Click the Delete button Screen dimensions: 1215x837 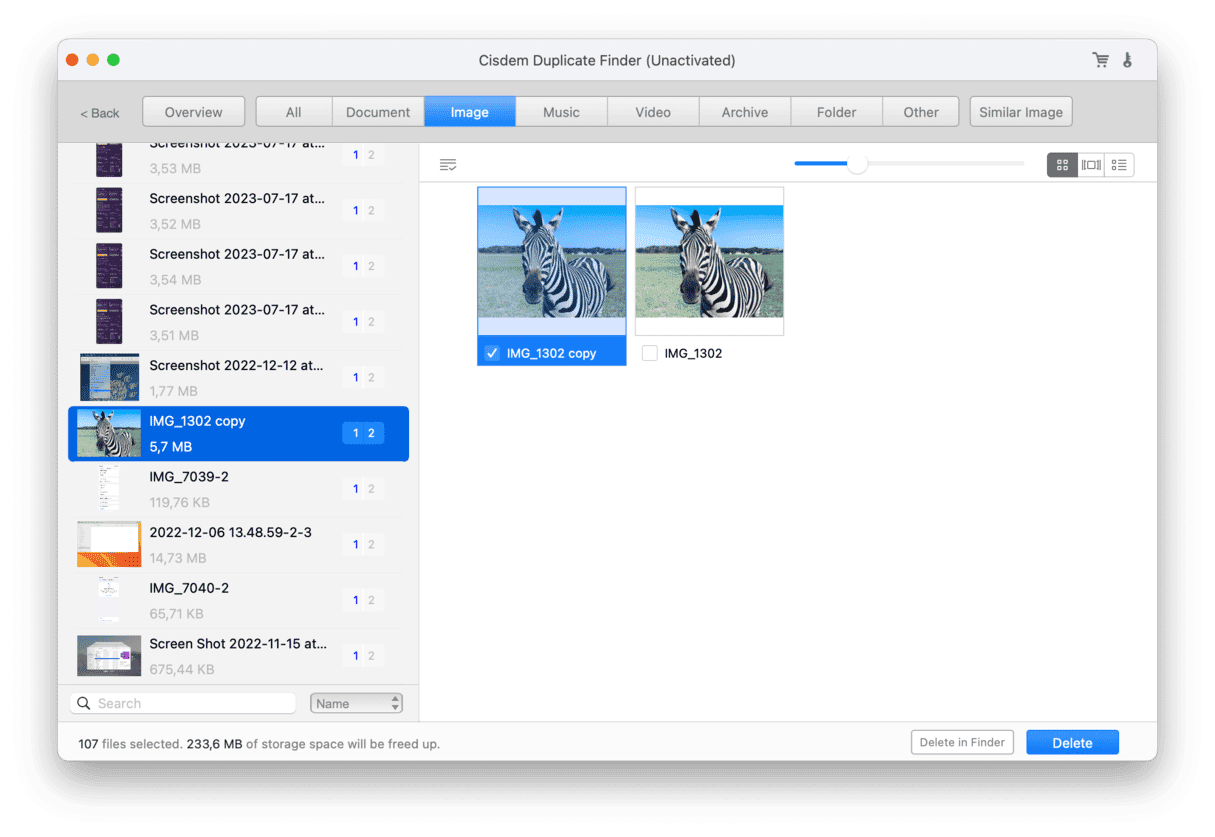pyautogui.click(x=1072, y=742)
